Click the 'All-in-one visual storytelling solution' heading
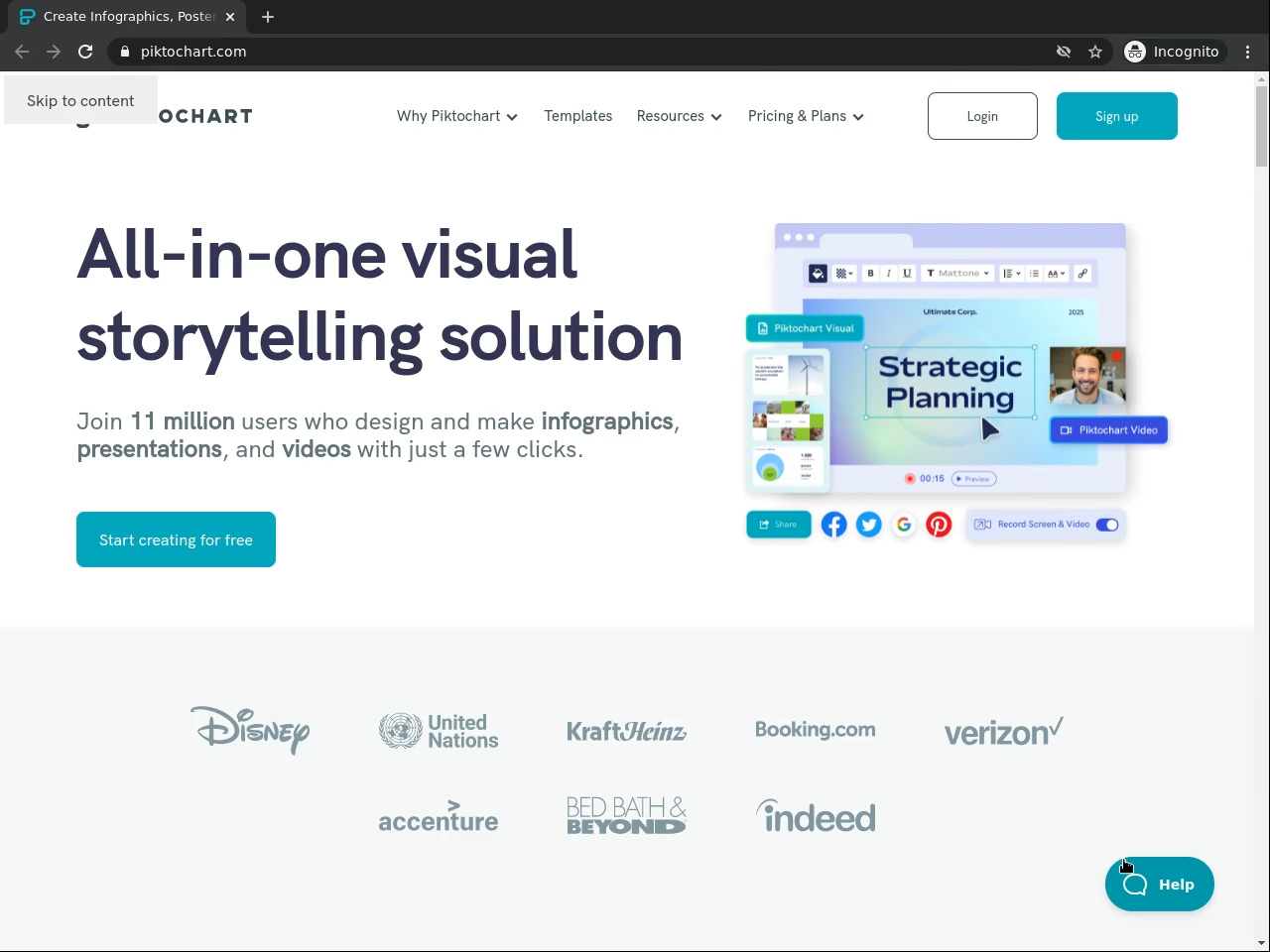This screenshot has width=1270, height=952. coord(380,296)
